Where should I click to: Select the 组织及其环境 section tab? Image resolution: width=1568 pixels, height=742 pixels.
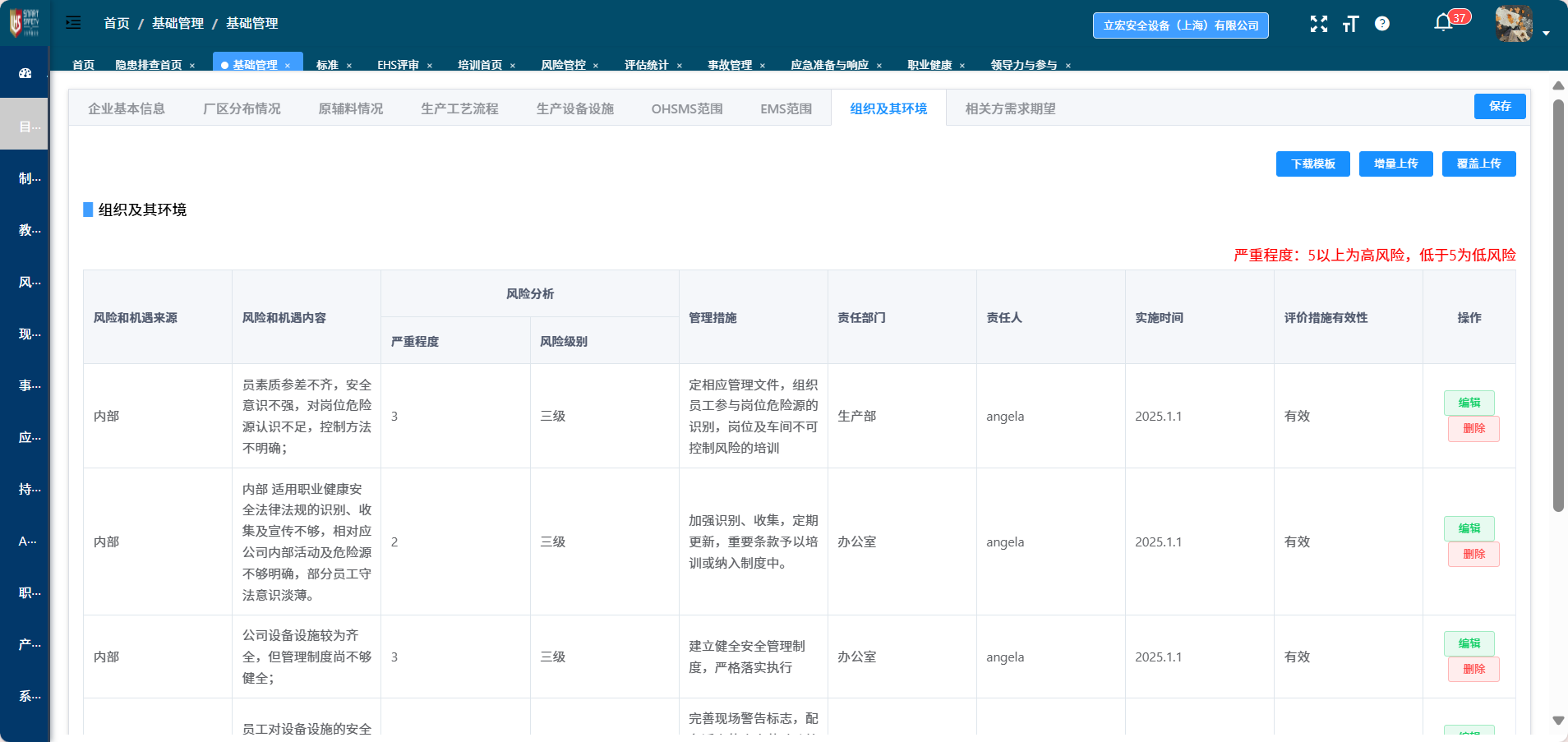pos(888,108)
